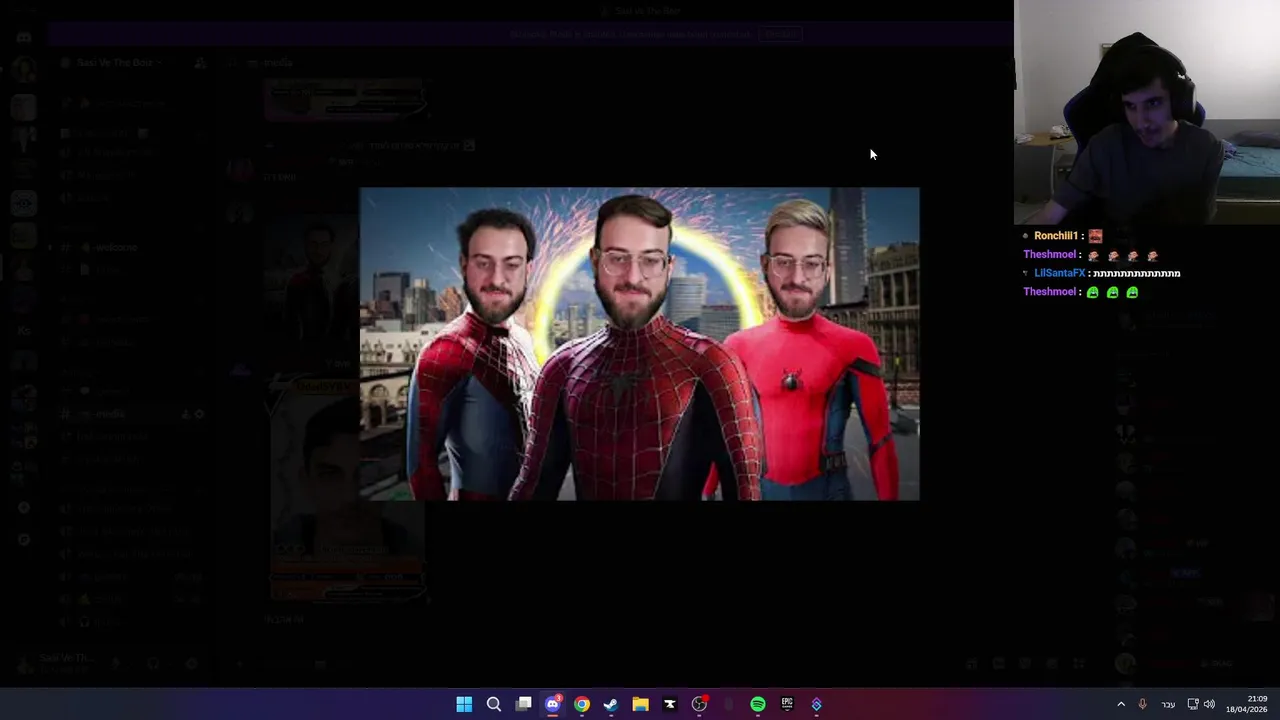Open CapCut from the taskbar
The image size is (1280, 720).
tap(670, 704)
